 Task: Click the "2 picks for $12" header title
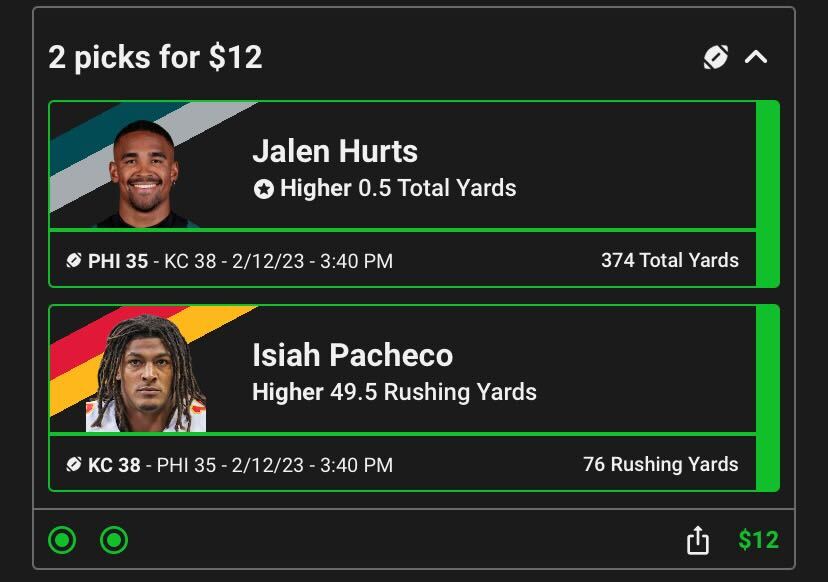point(155,57)
